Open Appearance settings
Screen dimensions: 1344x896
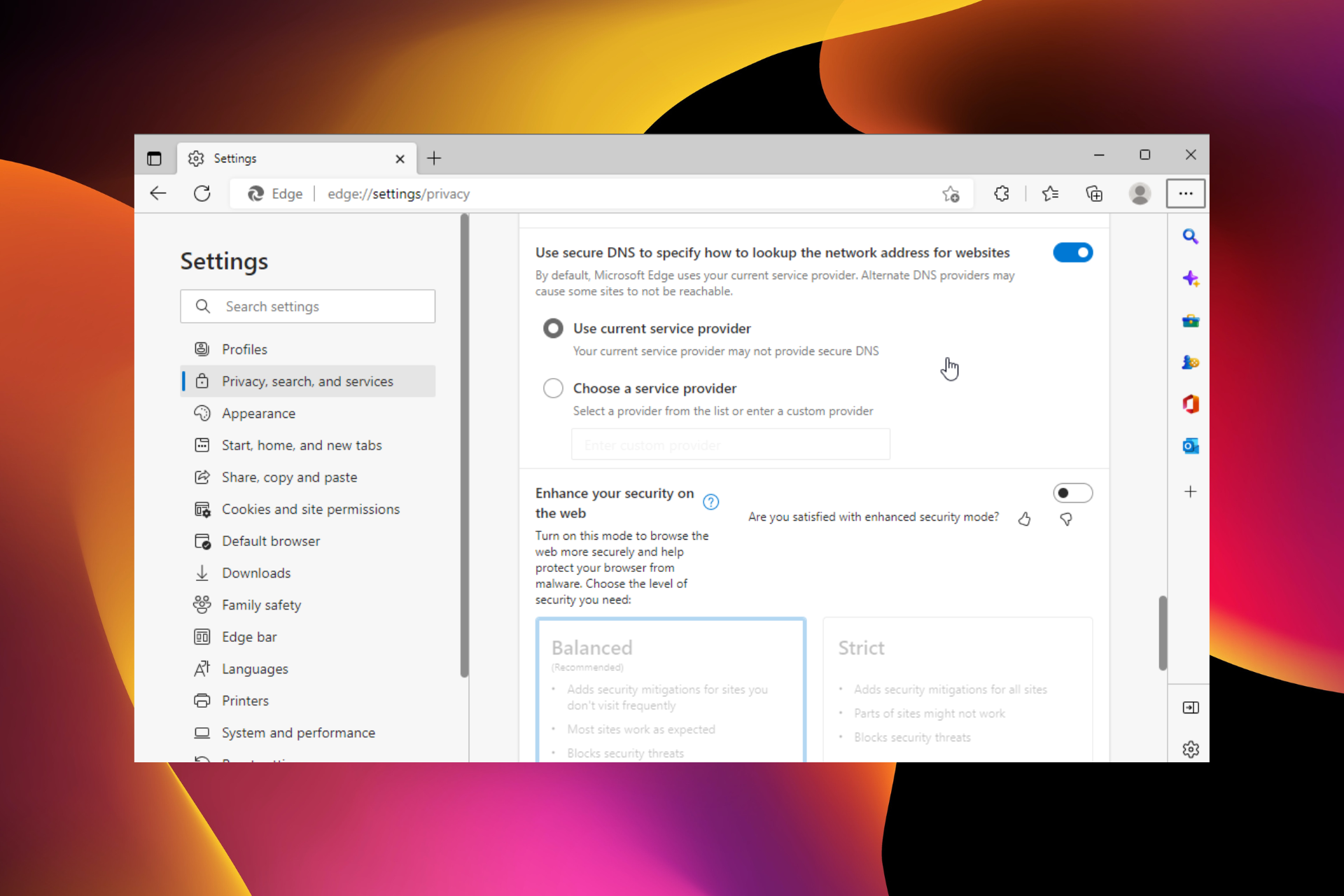click(307, 413)
